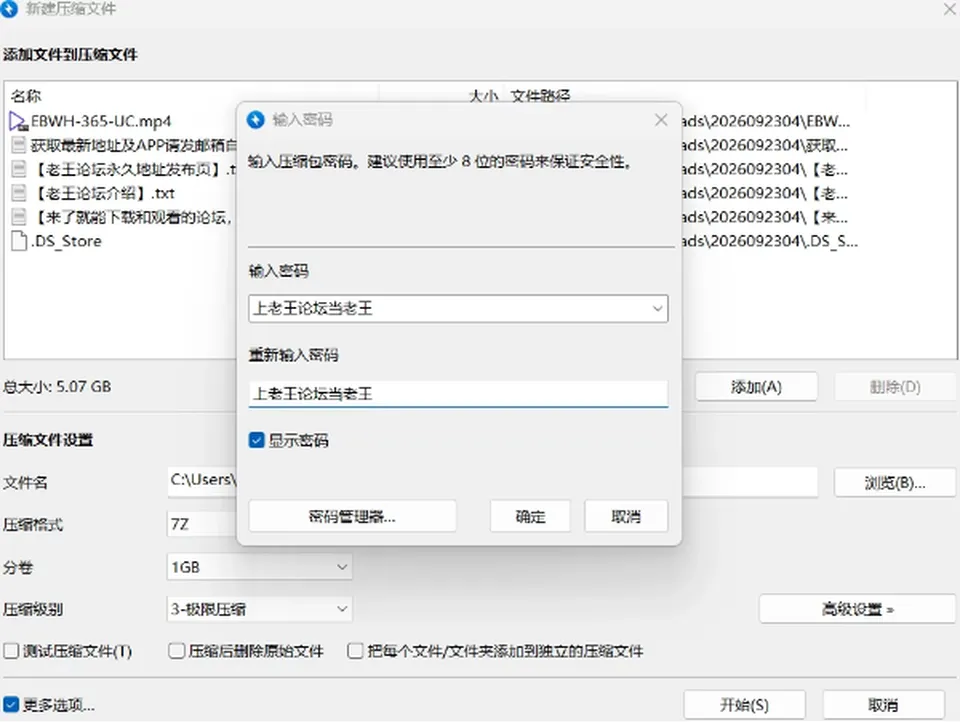Click the 文件名 path input field
960x723 pixels.
coord(492,482)
